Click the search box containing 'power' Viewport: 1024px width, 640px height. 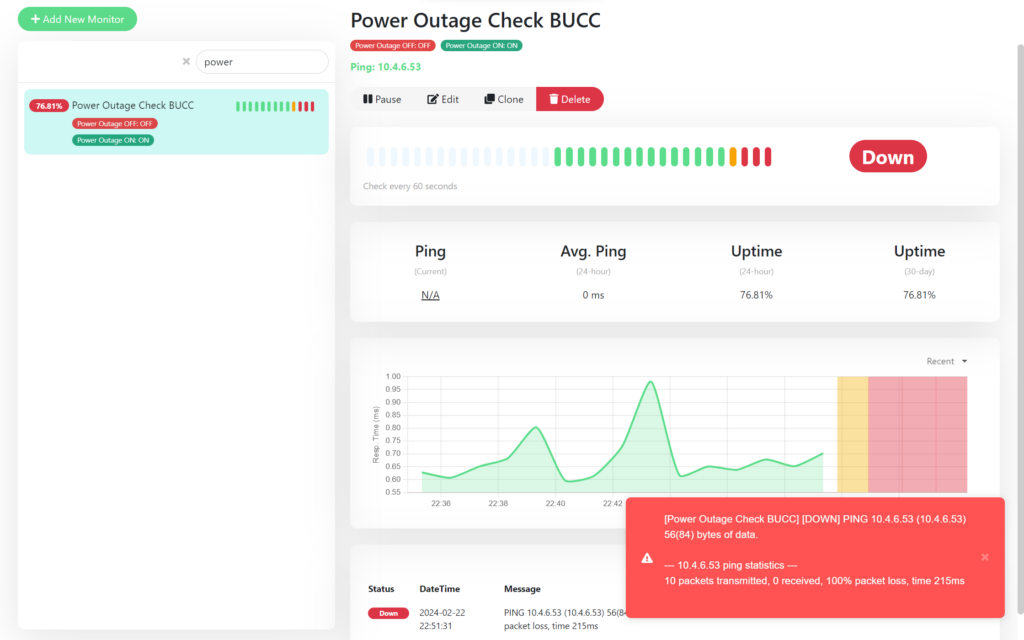tap(262, 62)
